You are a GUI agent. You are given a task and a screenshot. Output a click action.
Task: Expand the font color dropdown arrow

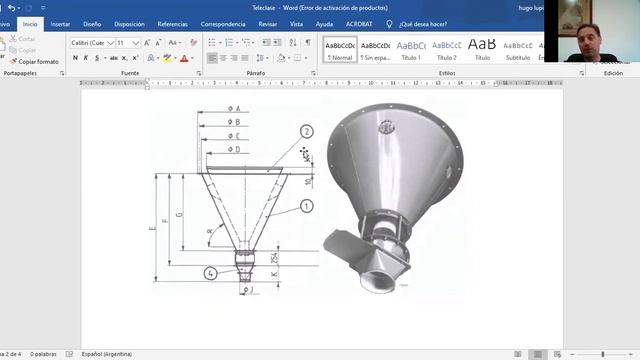pyautogui.click(x=192, y=58)
